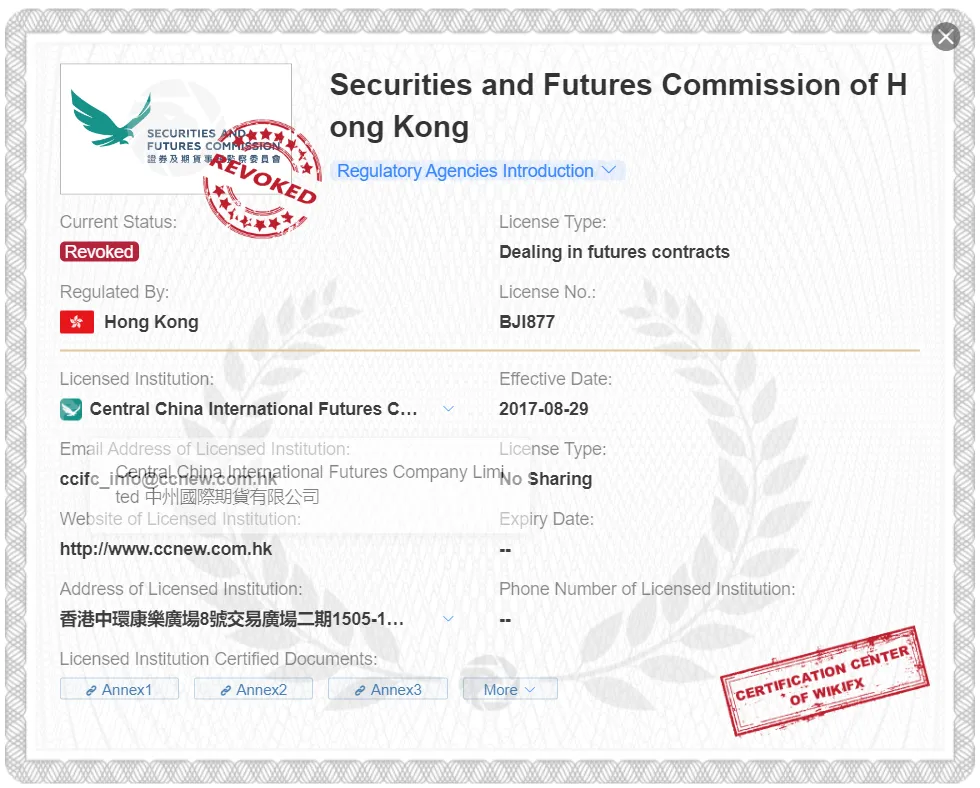Close the certificate popup with X icon
The width and height of the screenshot is (980, 788).
click(946, 37)
